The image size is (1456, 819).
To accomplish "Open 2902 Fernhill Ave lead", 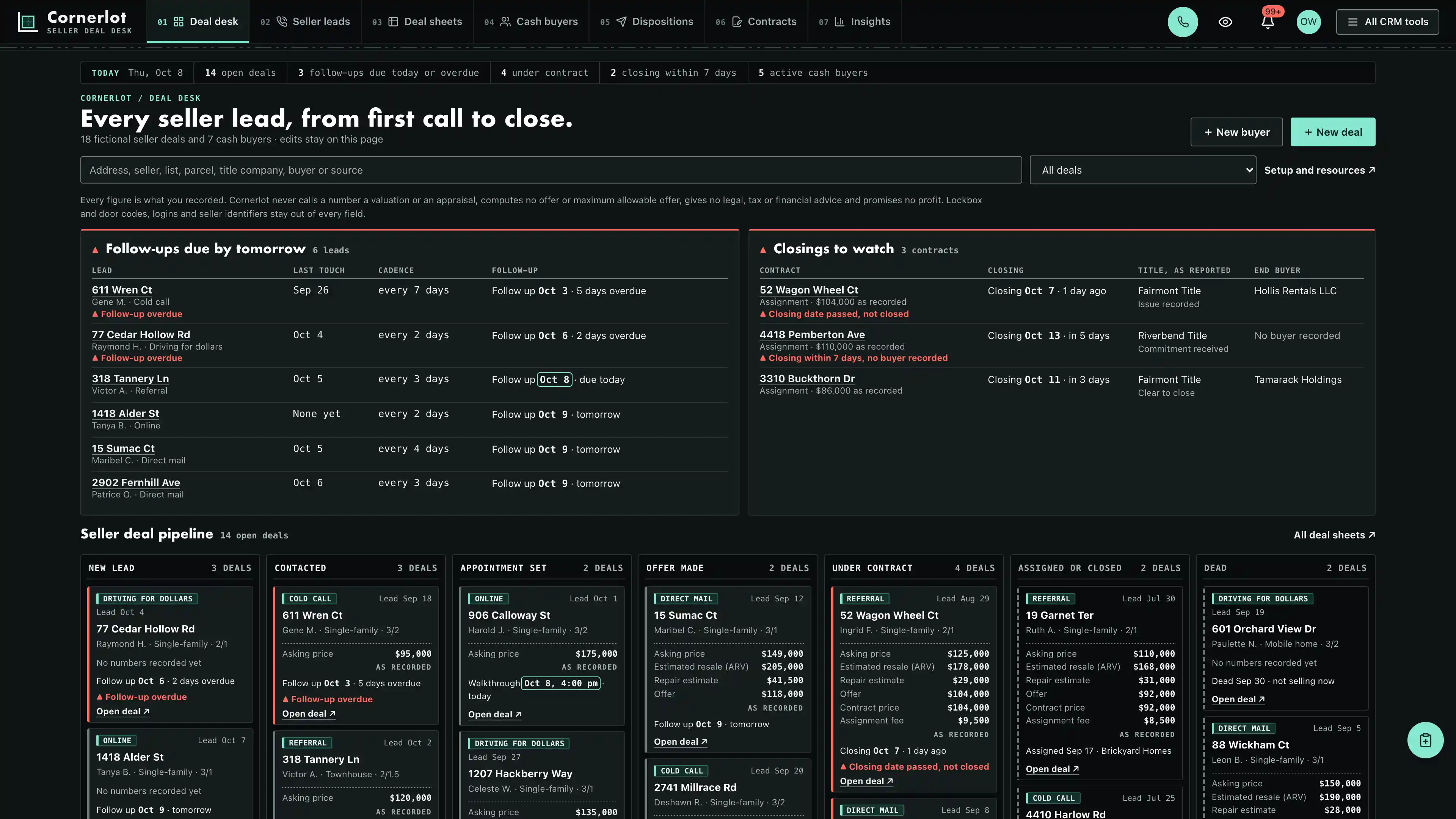I will pyautogui.click(x=136, y=483).
